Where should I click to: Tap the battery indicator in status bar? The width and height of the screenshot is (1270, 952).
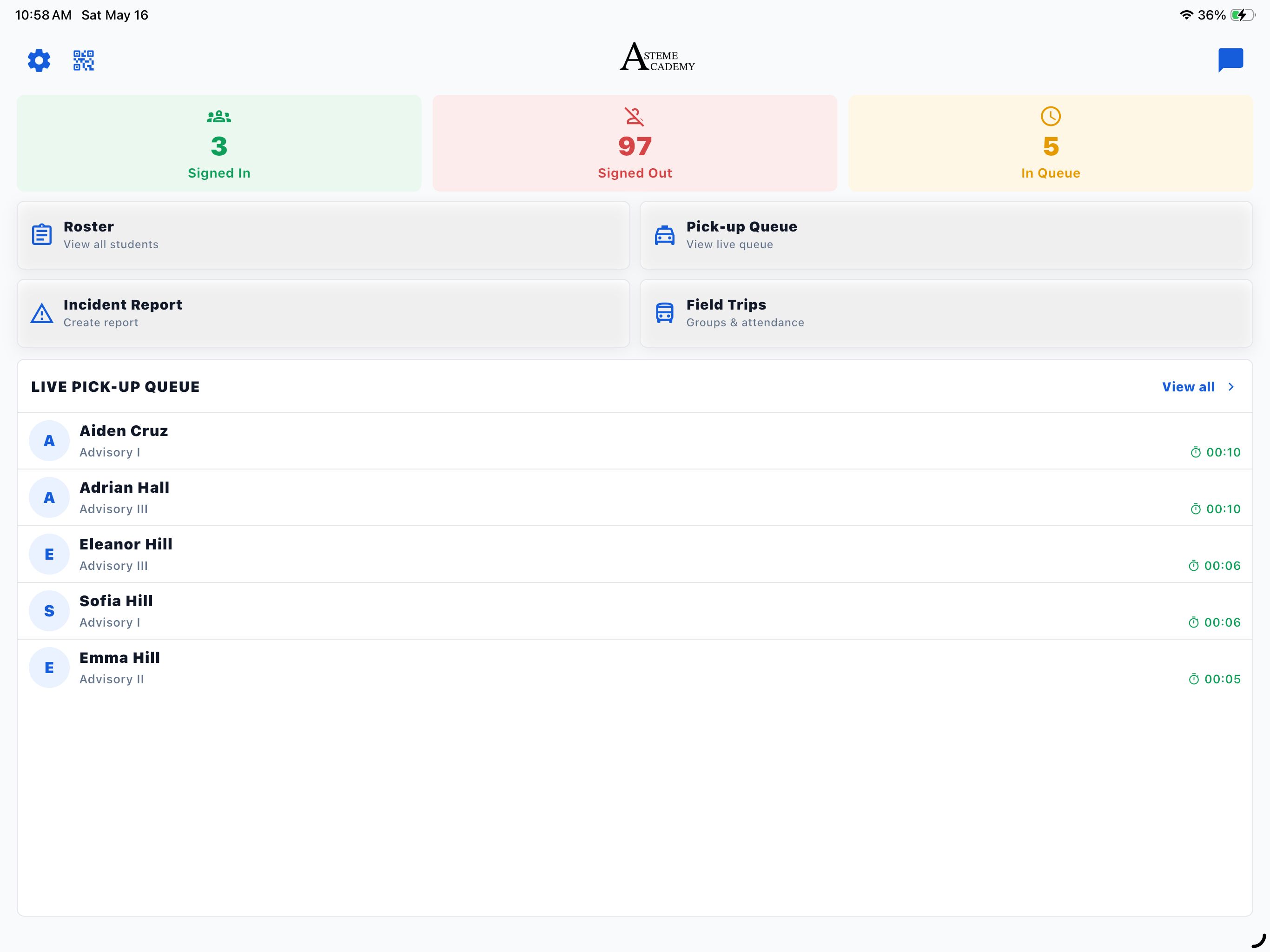(x=1243, y=15)
